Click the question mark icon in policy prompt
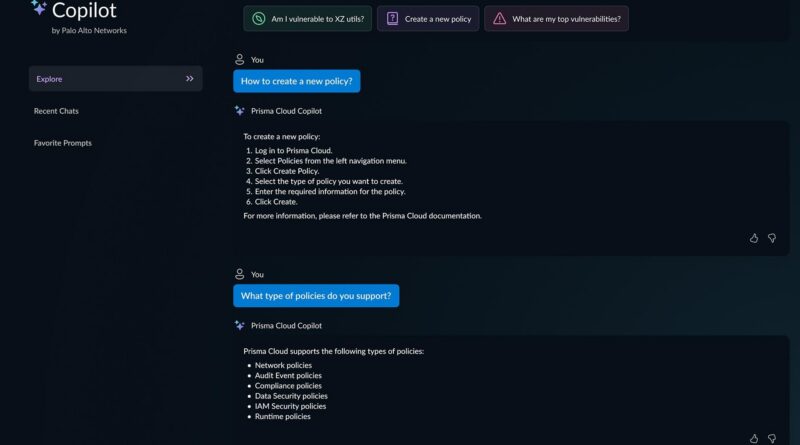The image size is (800, 445). coord(392,18)
